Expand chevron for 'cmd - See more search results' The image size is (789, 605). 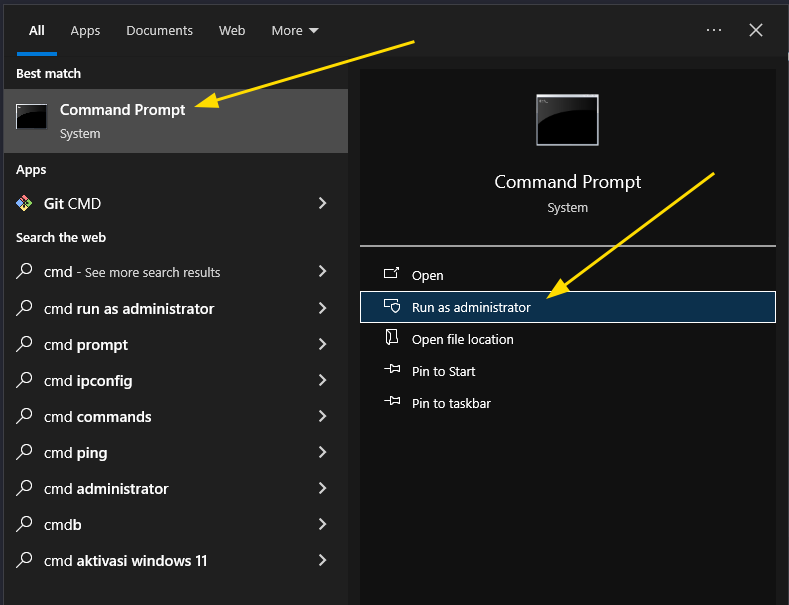(x=323, y=271)
